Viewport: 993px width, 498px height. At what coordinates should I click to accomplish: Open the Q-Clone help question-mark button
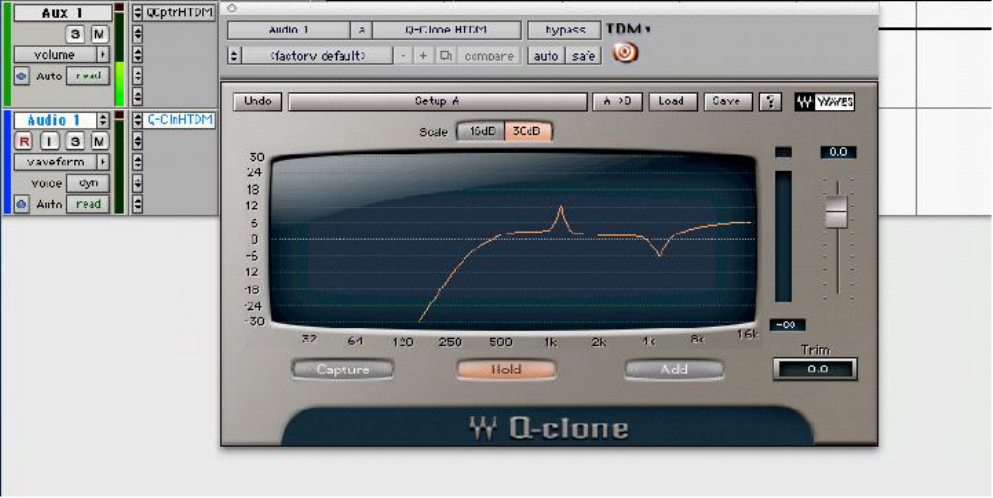click(x=770, y=102)
